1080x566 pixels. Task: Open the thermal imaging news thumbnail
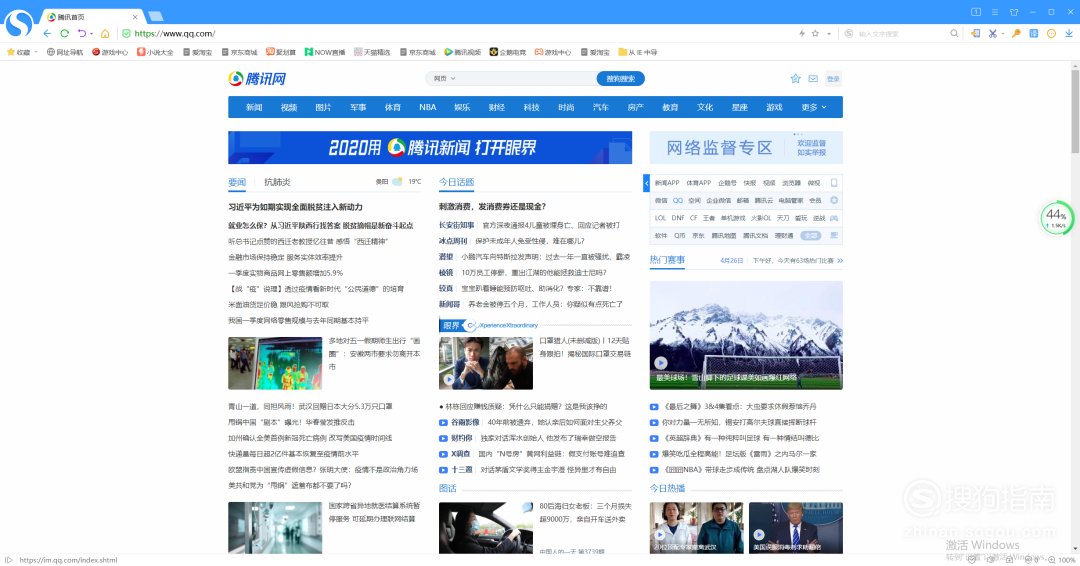click(x=275, y=363)
